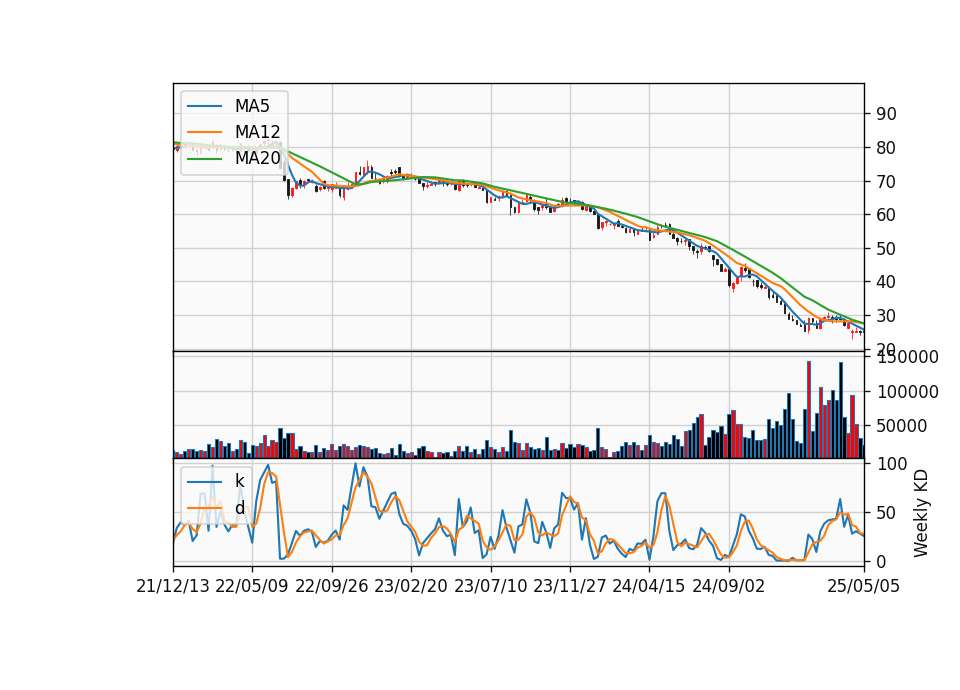Click the 24/04/15 date tick label

click(x=649, y=586)
